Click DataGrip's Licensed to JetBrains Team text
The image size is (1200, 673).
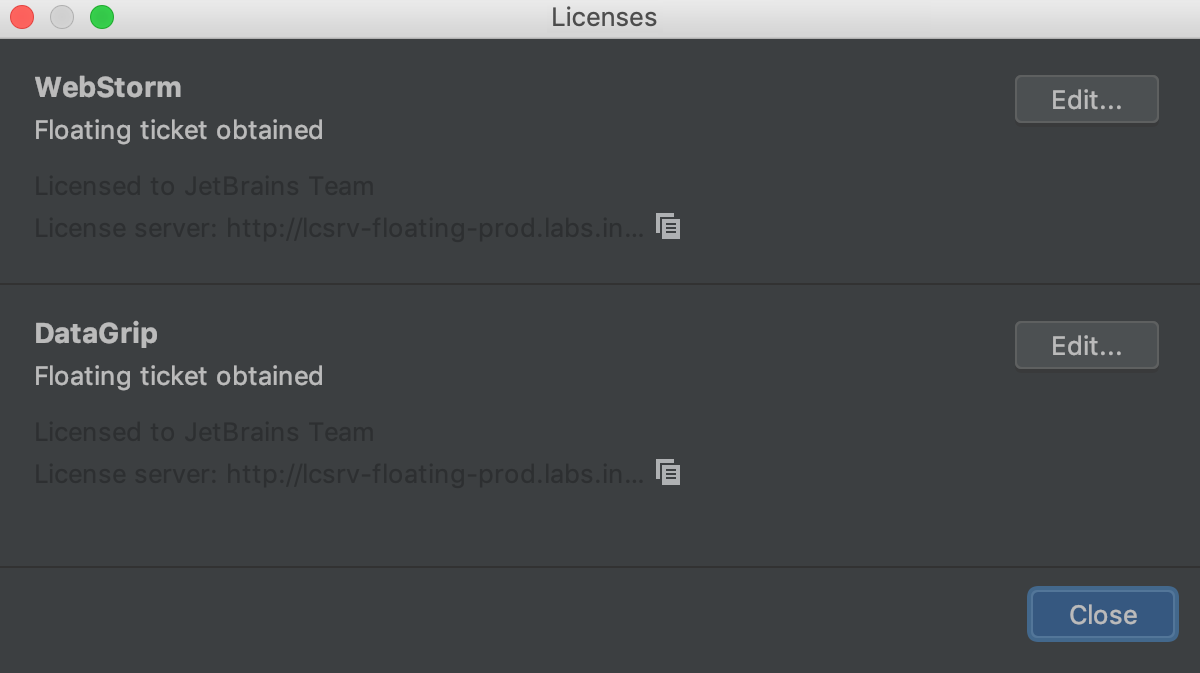click(x=204, y=432)
